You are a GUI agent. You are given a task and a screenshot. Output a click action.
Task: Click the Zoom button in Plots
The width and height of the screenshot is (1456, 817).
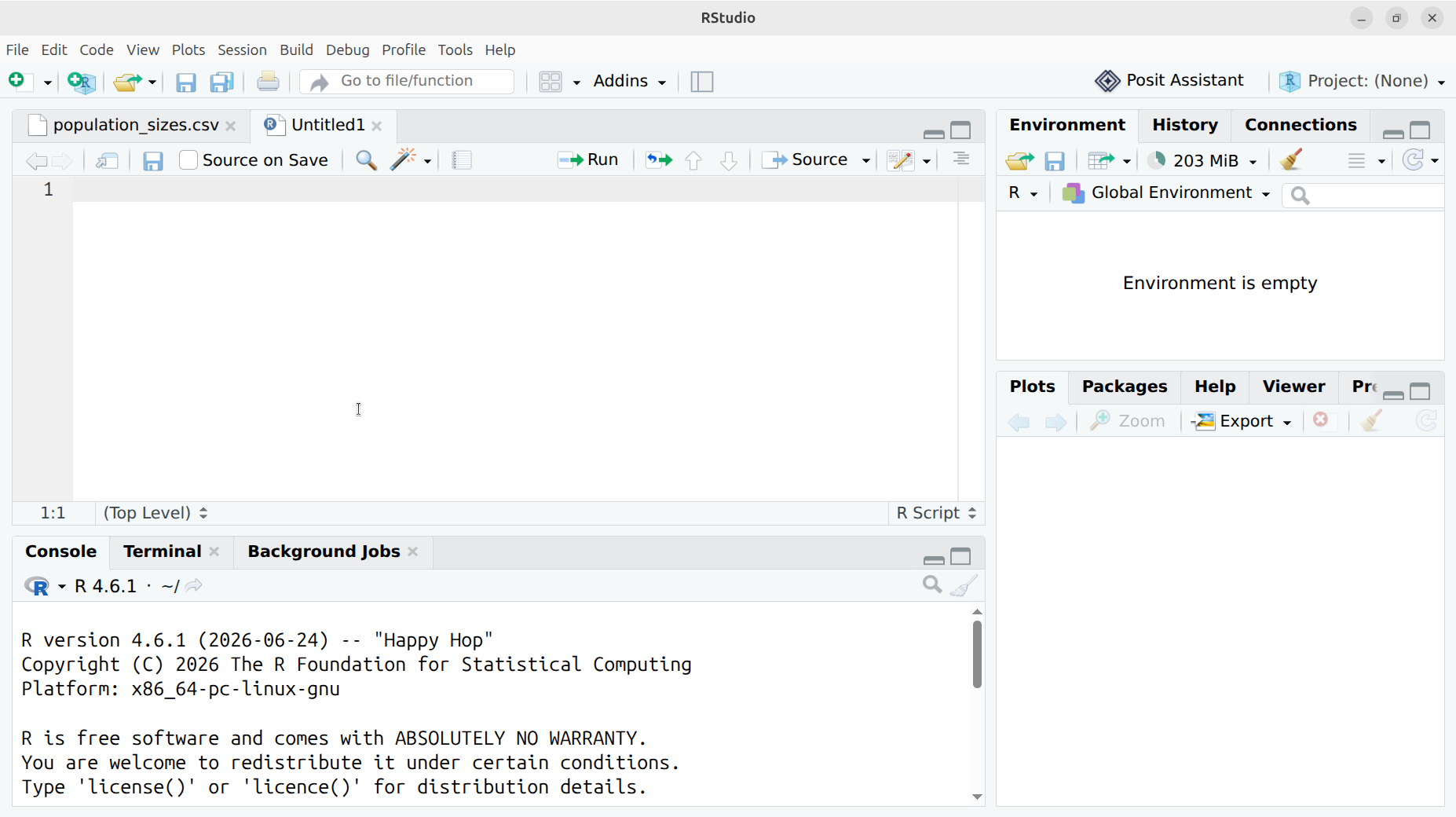(x=1128, y=421)
